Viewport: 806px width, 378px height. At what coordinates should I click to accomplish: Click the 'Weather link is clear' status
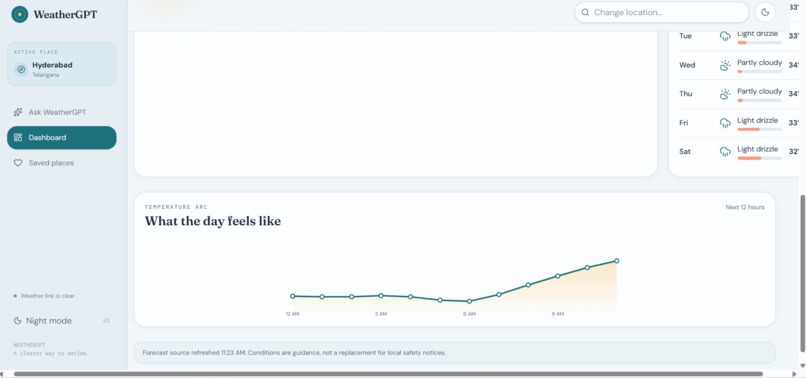click(x=48, y=296)
